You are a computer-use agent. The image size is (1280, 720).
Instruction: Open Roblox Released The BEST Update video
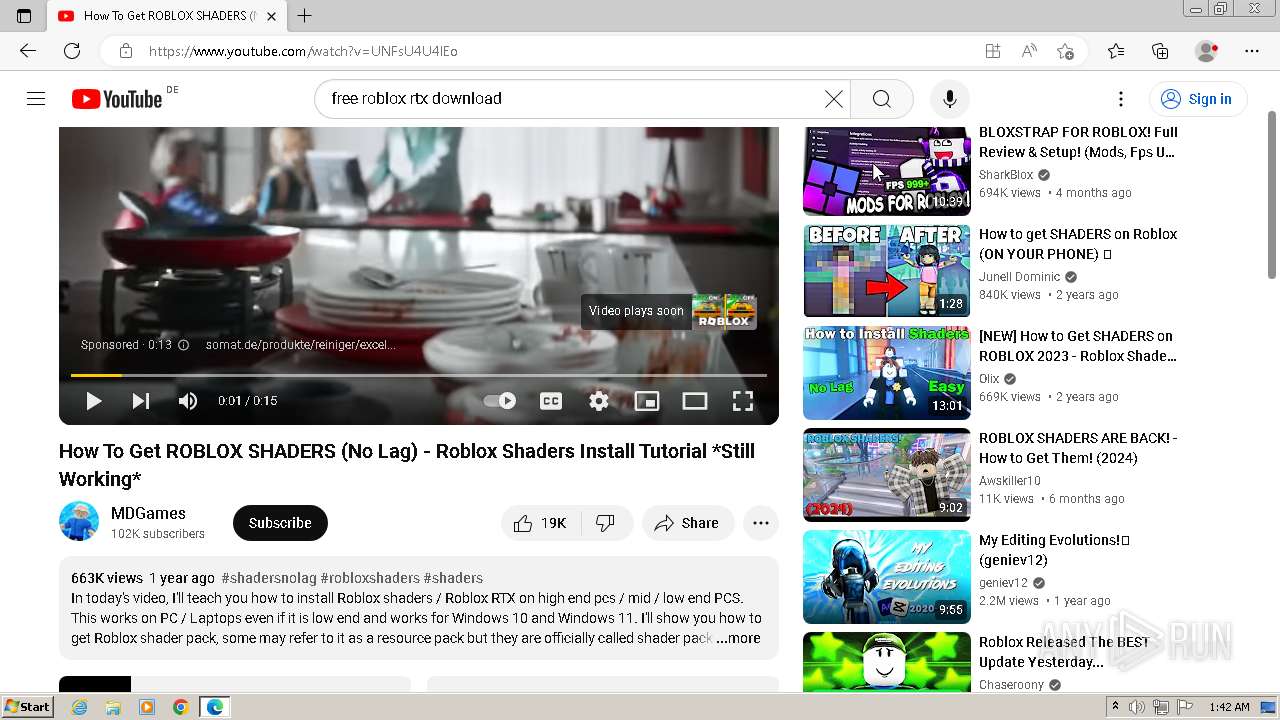coord(1064,652)
